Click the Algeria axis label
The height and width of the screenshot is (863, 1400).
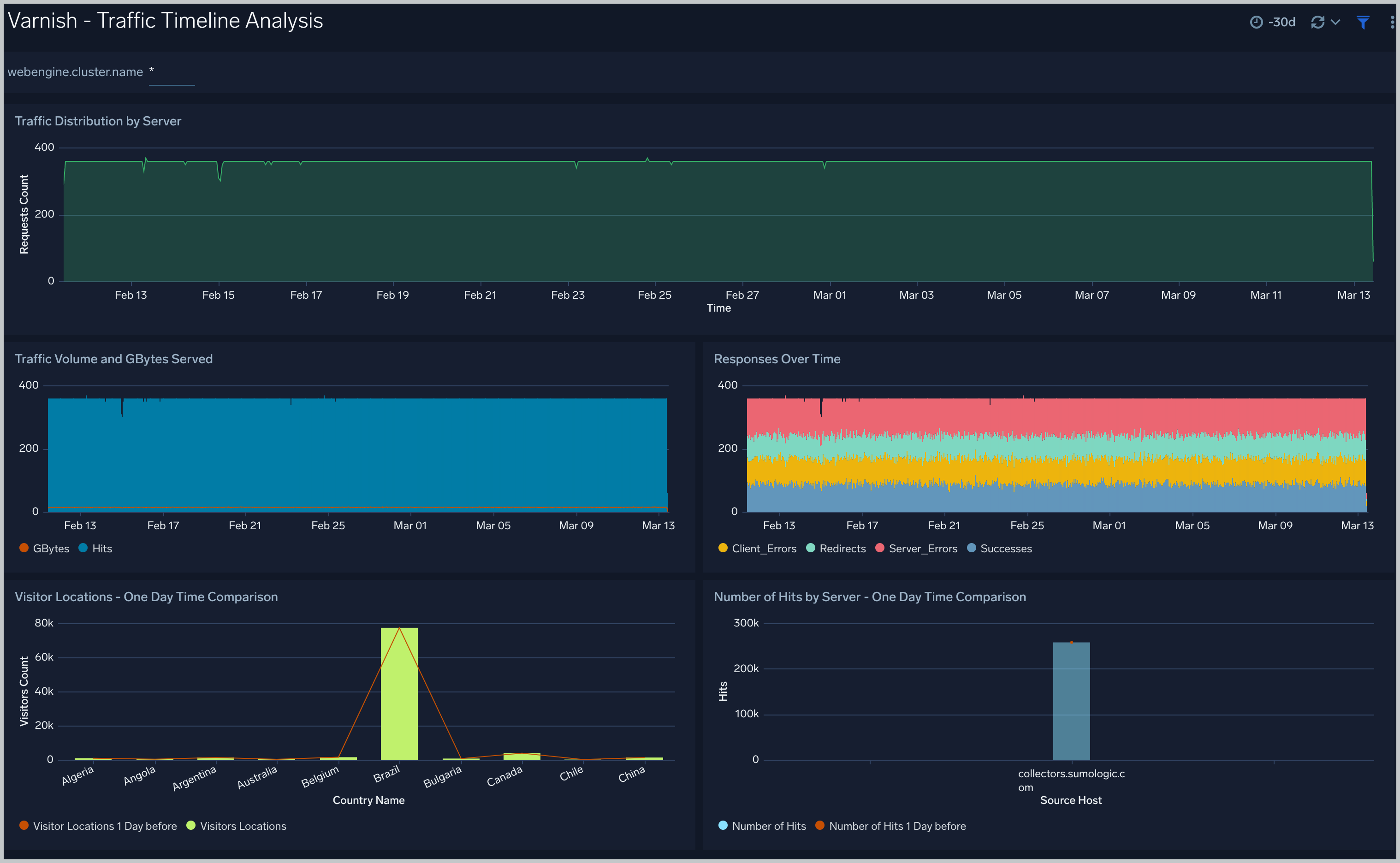[x=77, y=776]
